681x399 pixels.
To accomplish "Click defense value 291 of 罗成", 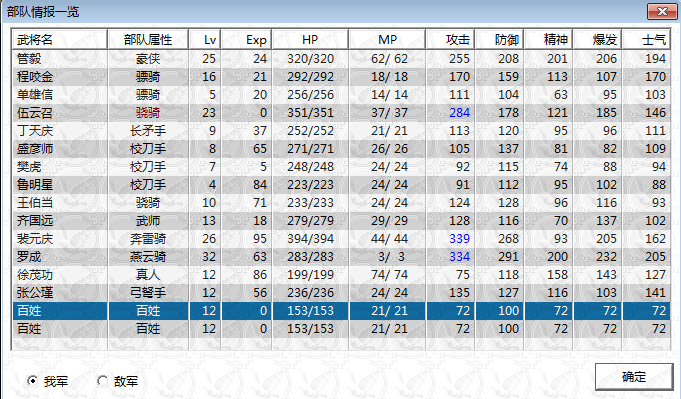I will tap(509, 257).
